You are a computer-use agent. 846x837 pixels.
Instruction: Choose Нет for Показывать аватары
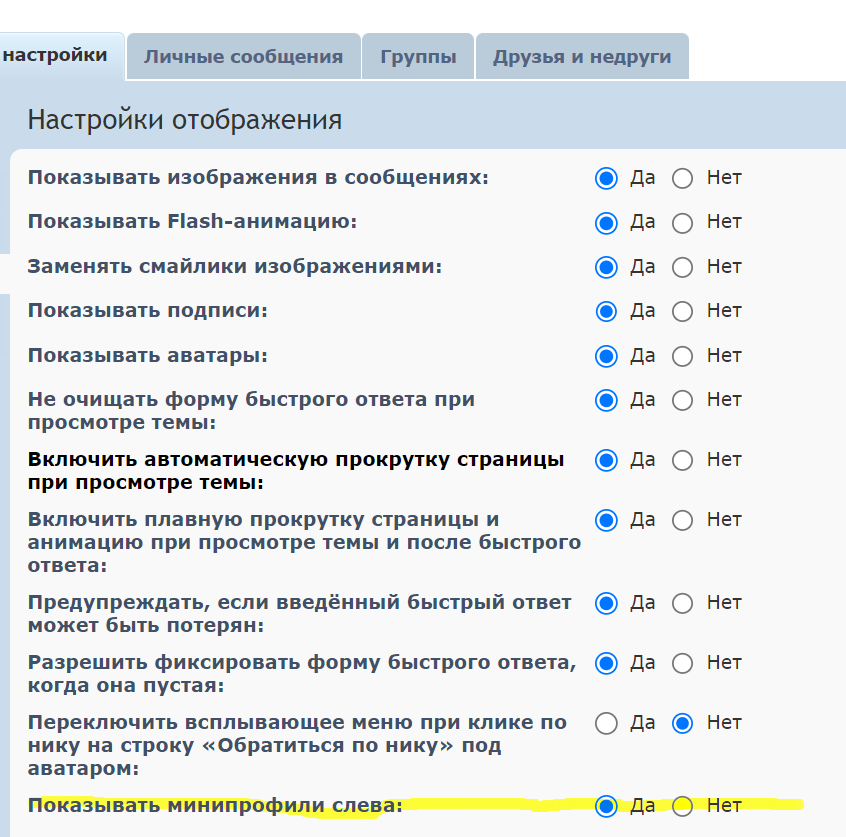[x=682, y=356]
